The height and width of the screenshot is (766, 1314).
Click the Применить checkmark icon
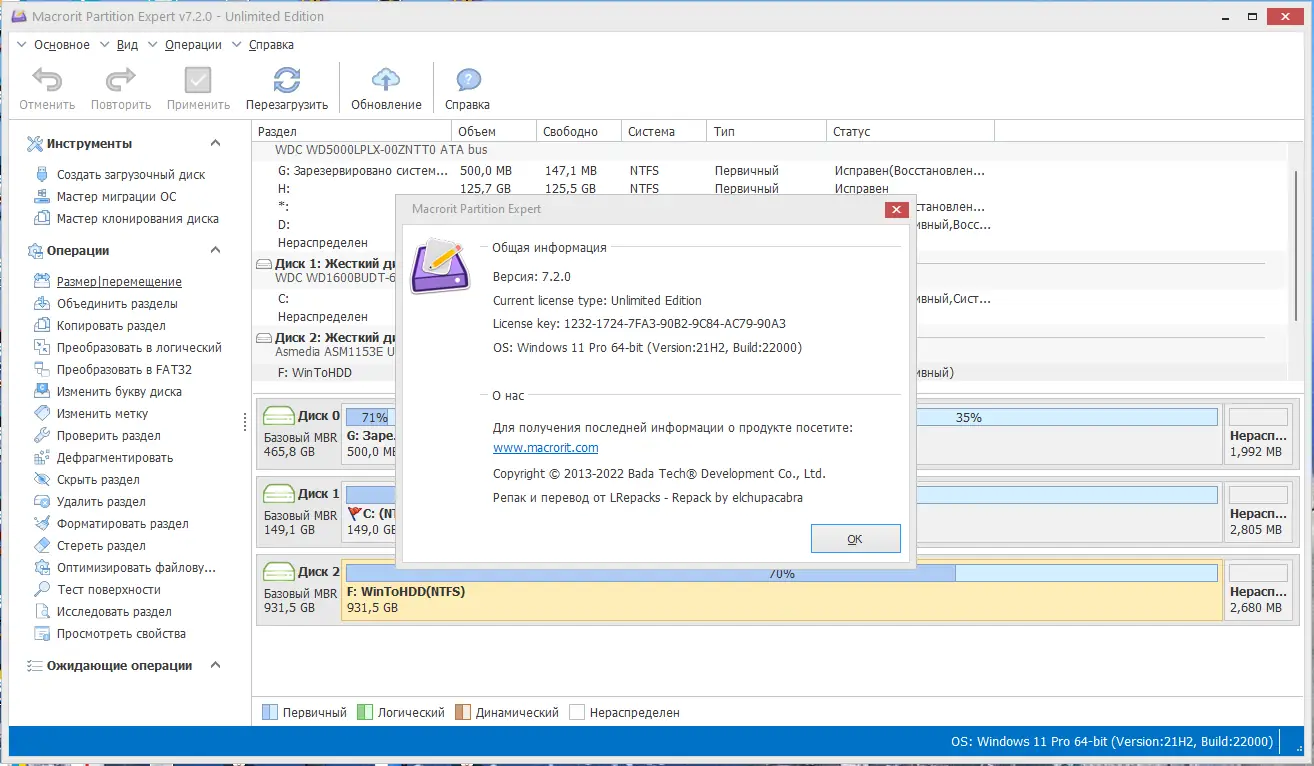click(x=198, y=80)
